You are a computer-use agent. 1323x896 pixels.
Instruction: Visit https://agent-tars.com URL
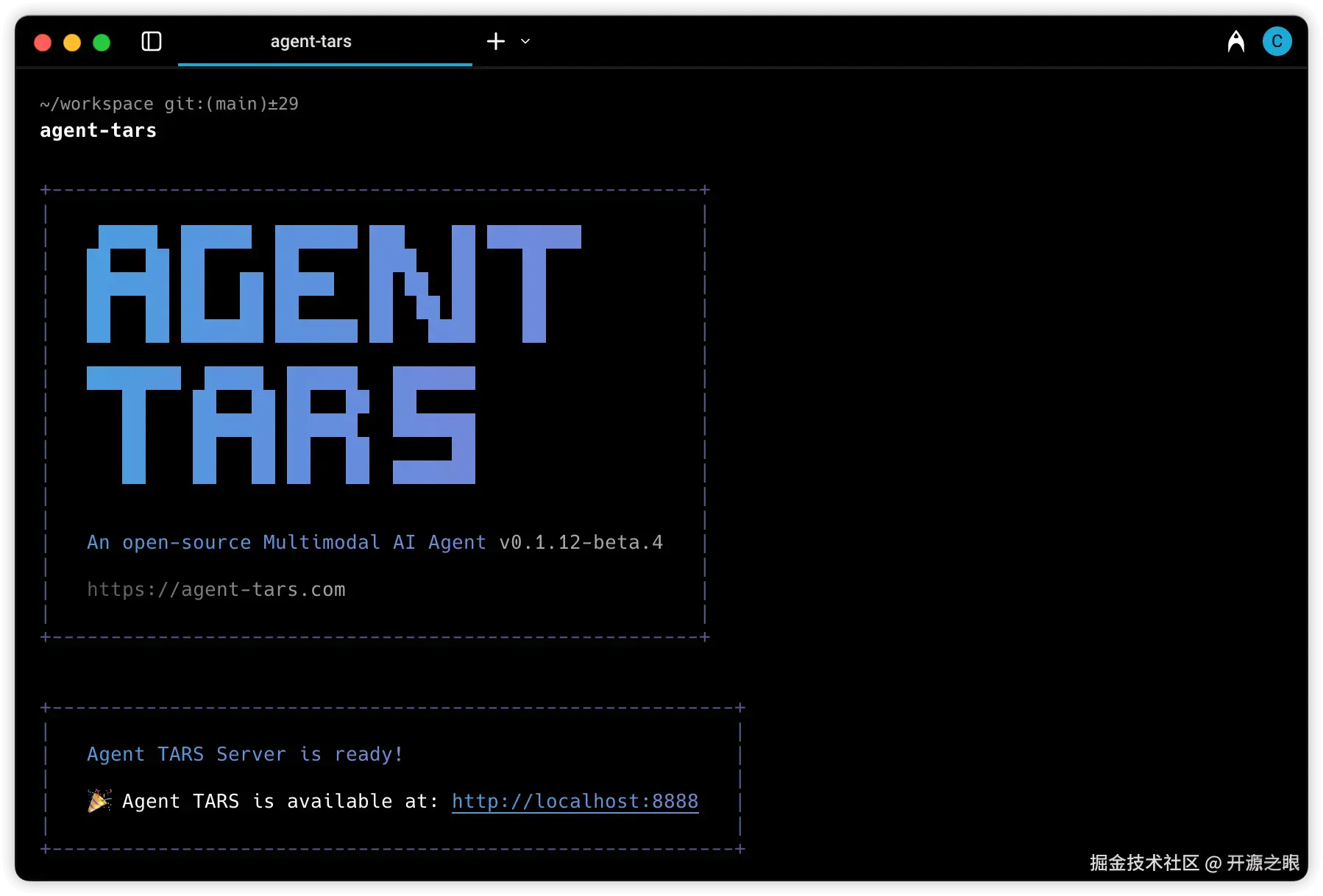[216, 589]
